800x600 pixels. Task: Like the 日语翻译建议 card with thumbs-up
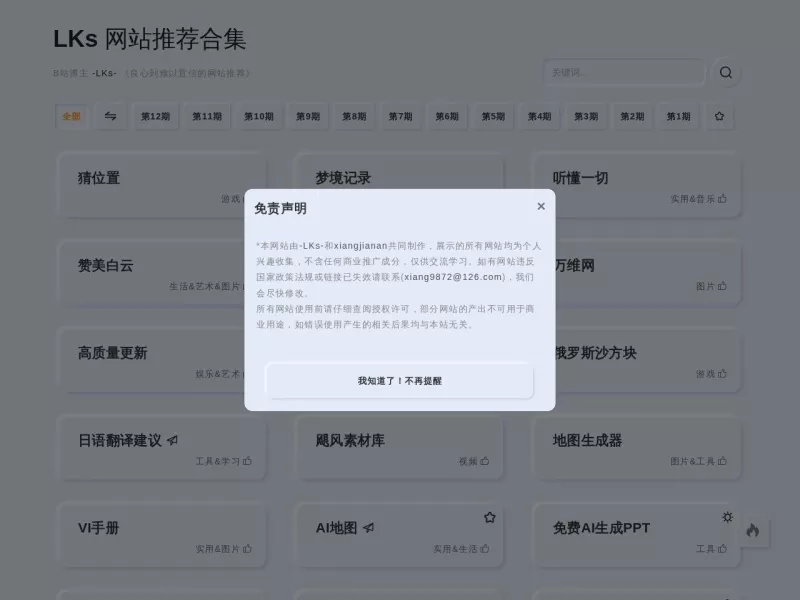coord(247,461)
